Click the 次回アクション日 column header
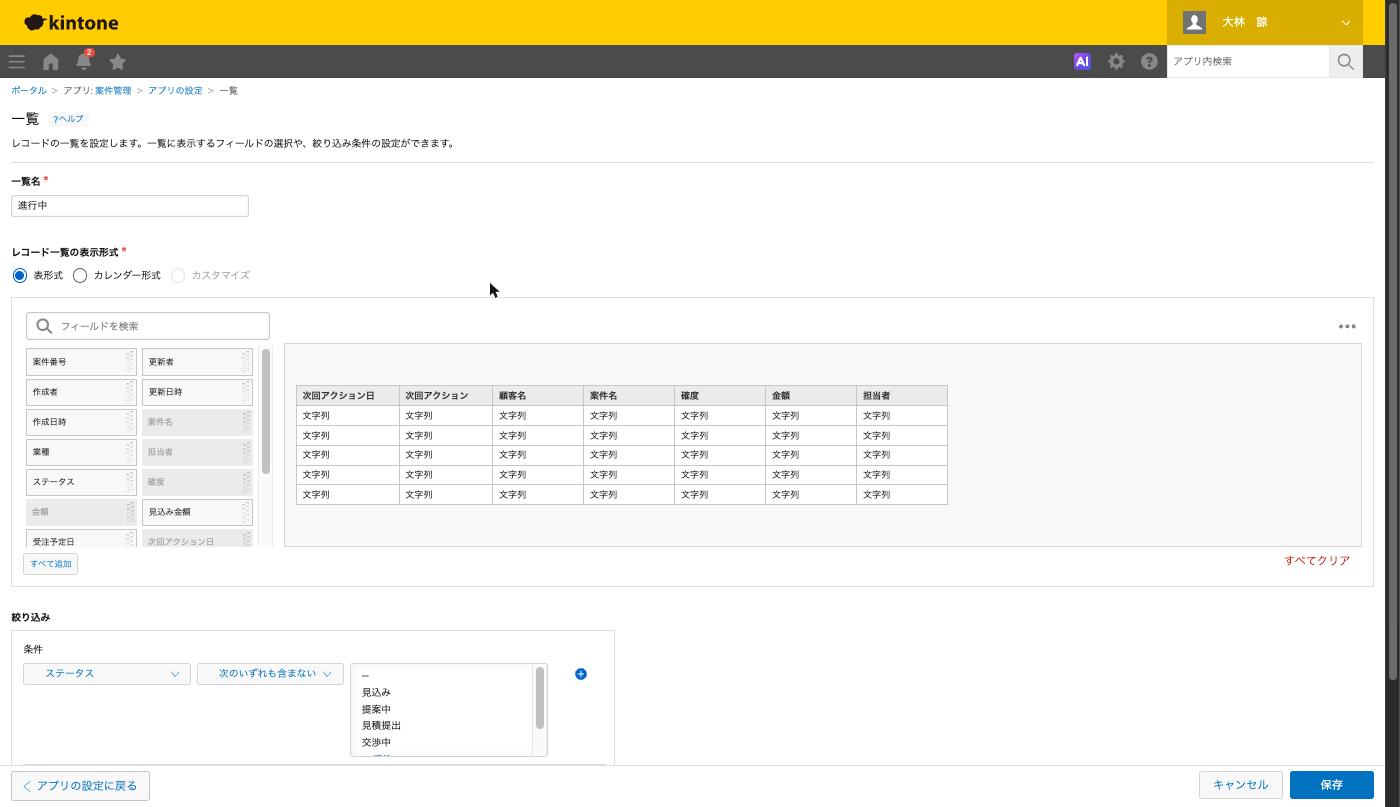 [x=348, y=396]
